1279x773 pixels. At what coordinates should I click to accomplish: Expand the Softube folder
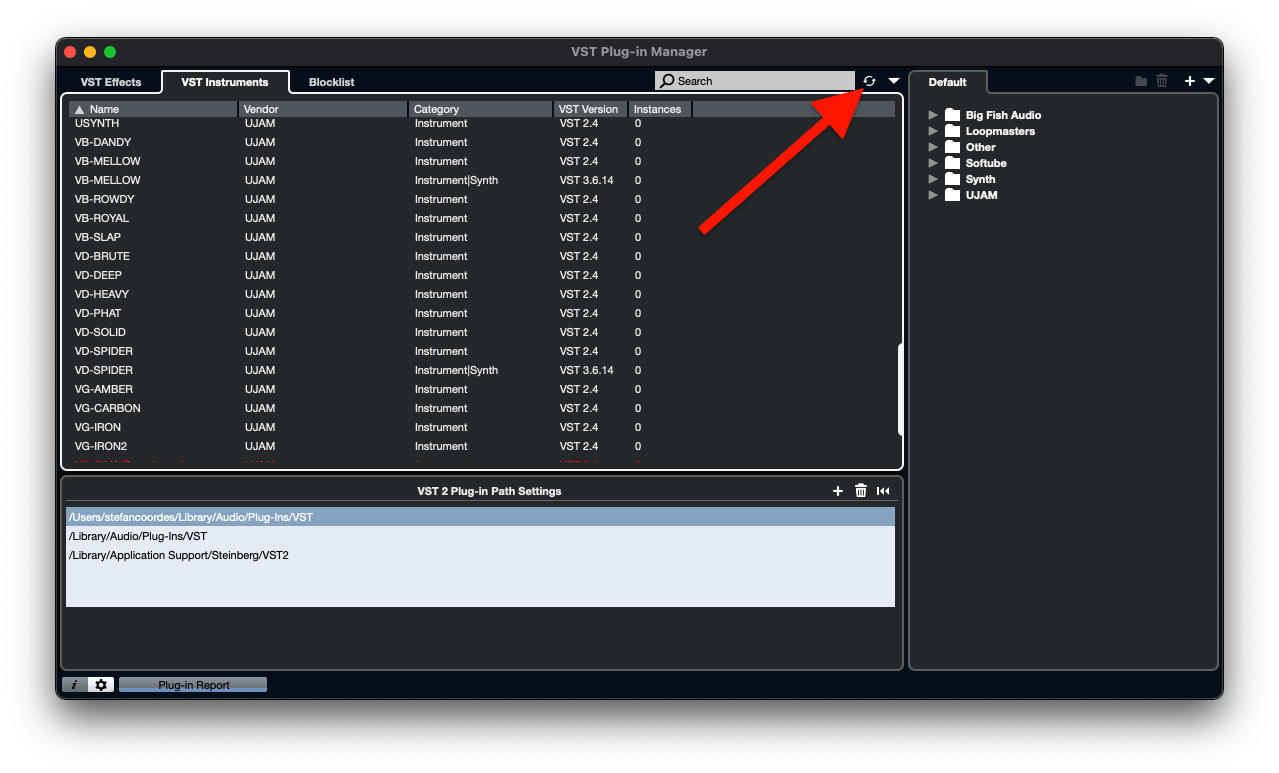coord(933,163)
